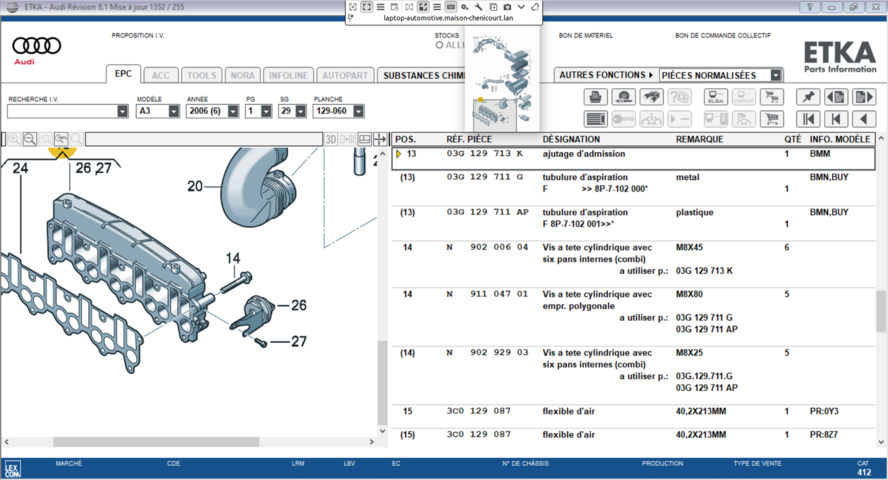Zoom out the illustration with minus magnifier
888x480 pixels.
(29, 139)
